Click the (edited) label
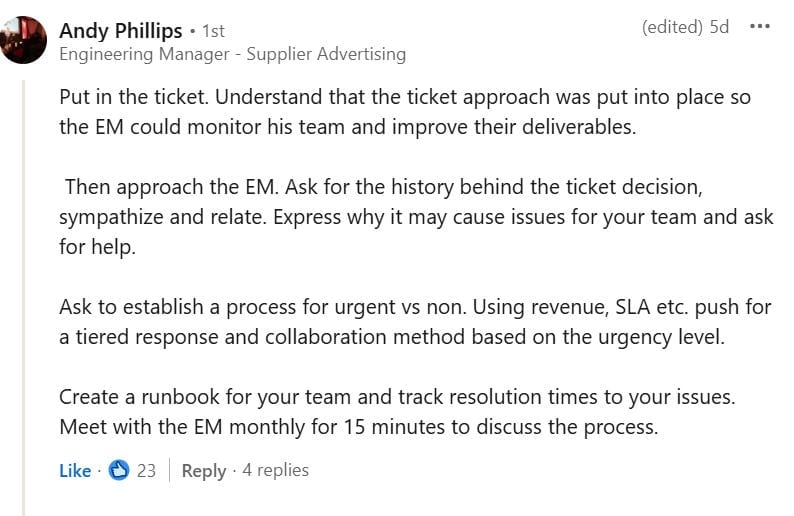The width and height of the screenshot is (794, 516). coord(672,27)
